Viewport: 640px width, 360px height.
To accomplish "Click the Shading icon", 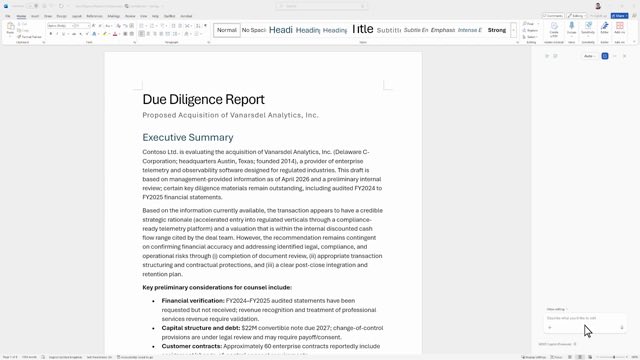I will click(187, 34).
